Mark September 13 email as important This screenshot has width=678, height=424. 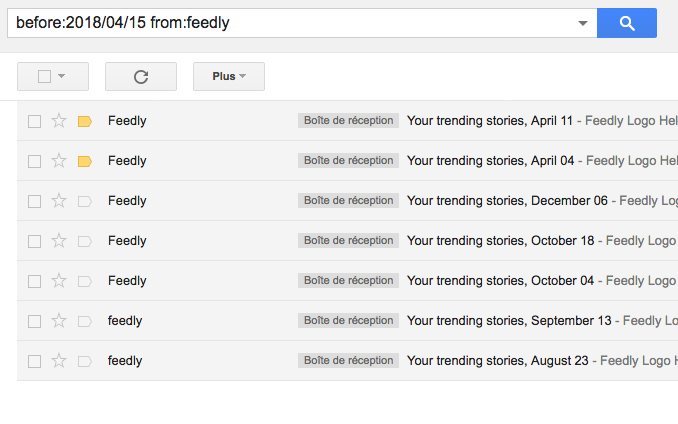[x=85, y=321]
